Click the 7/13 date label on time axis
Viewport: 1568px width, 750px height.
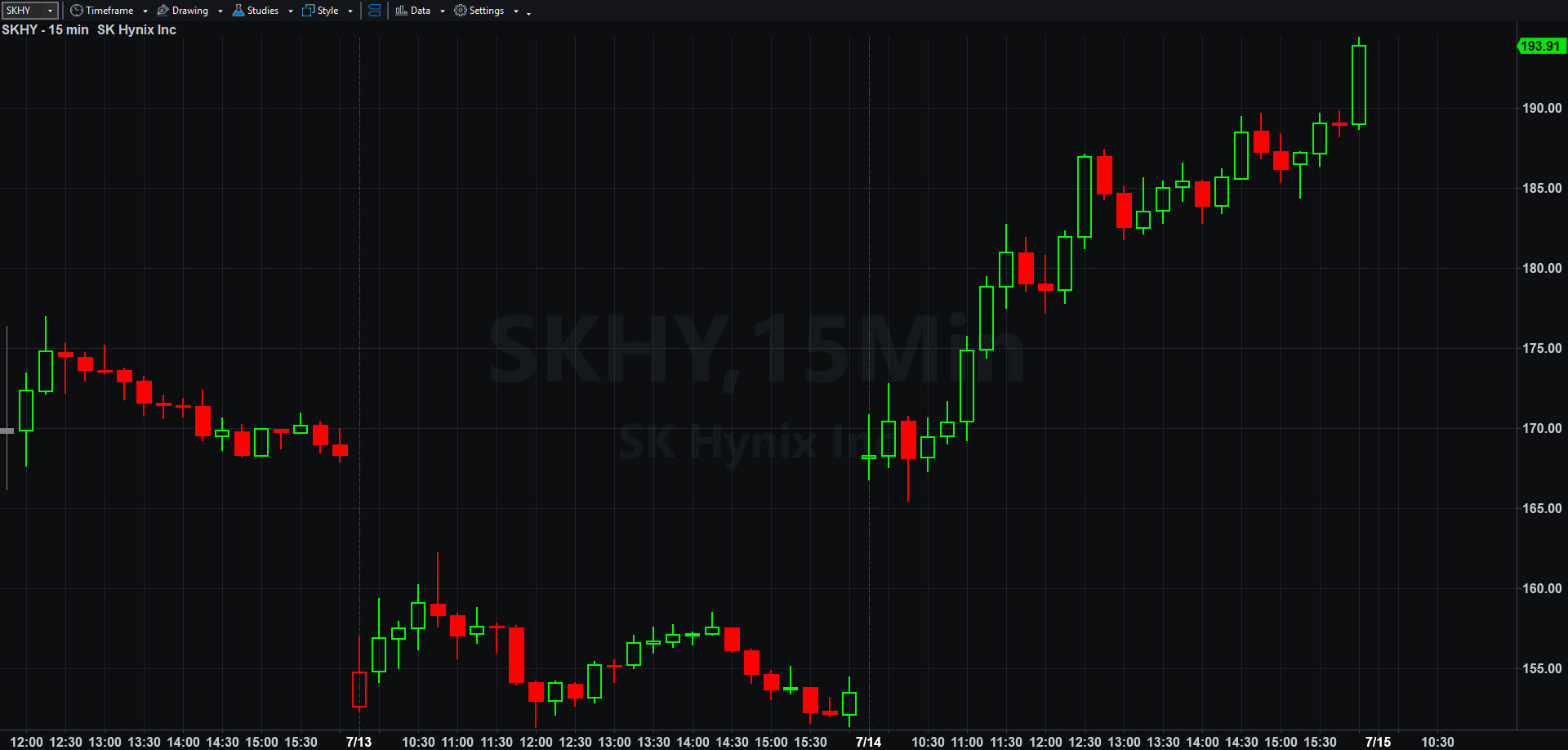(x=359, y=742)
